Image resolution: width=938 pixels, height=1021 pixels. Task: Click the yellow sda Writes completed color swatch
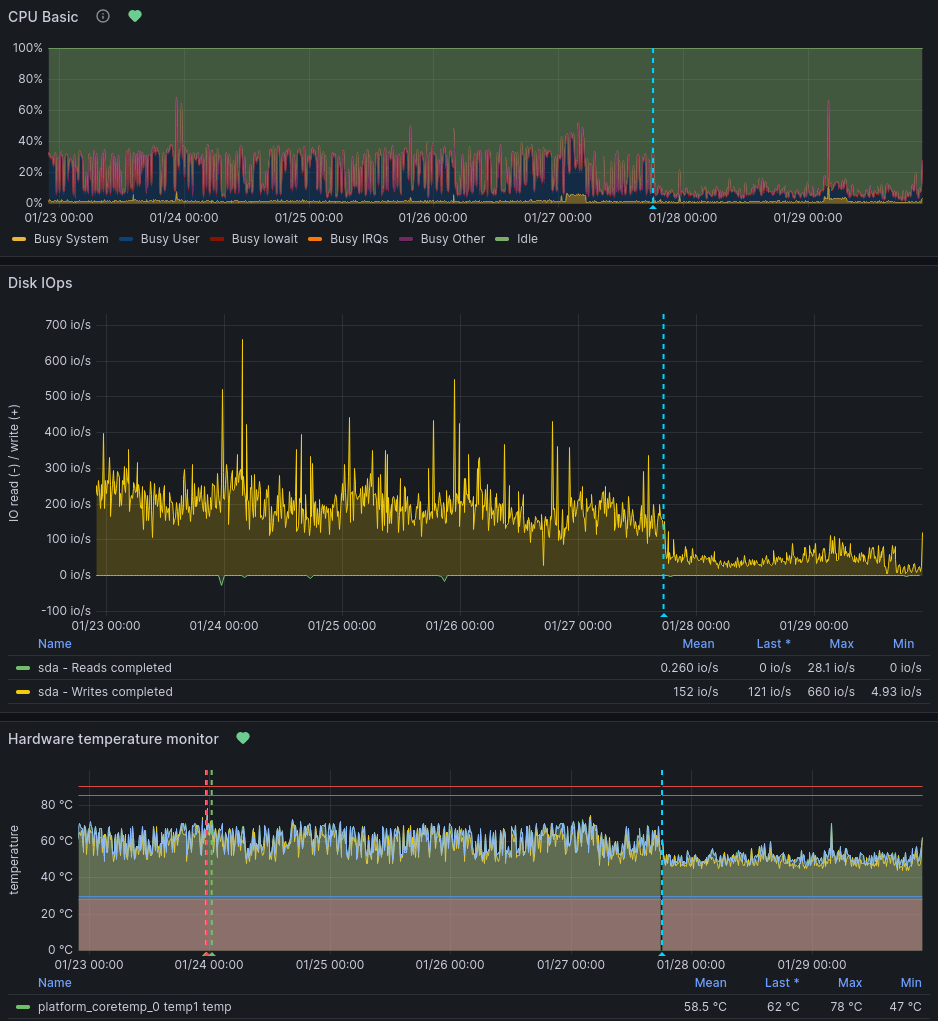tap(23, 692)
